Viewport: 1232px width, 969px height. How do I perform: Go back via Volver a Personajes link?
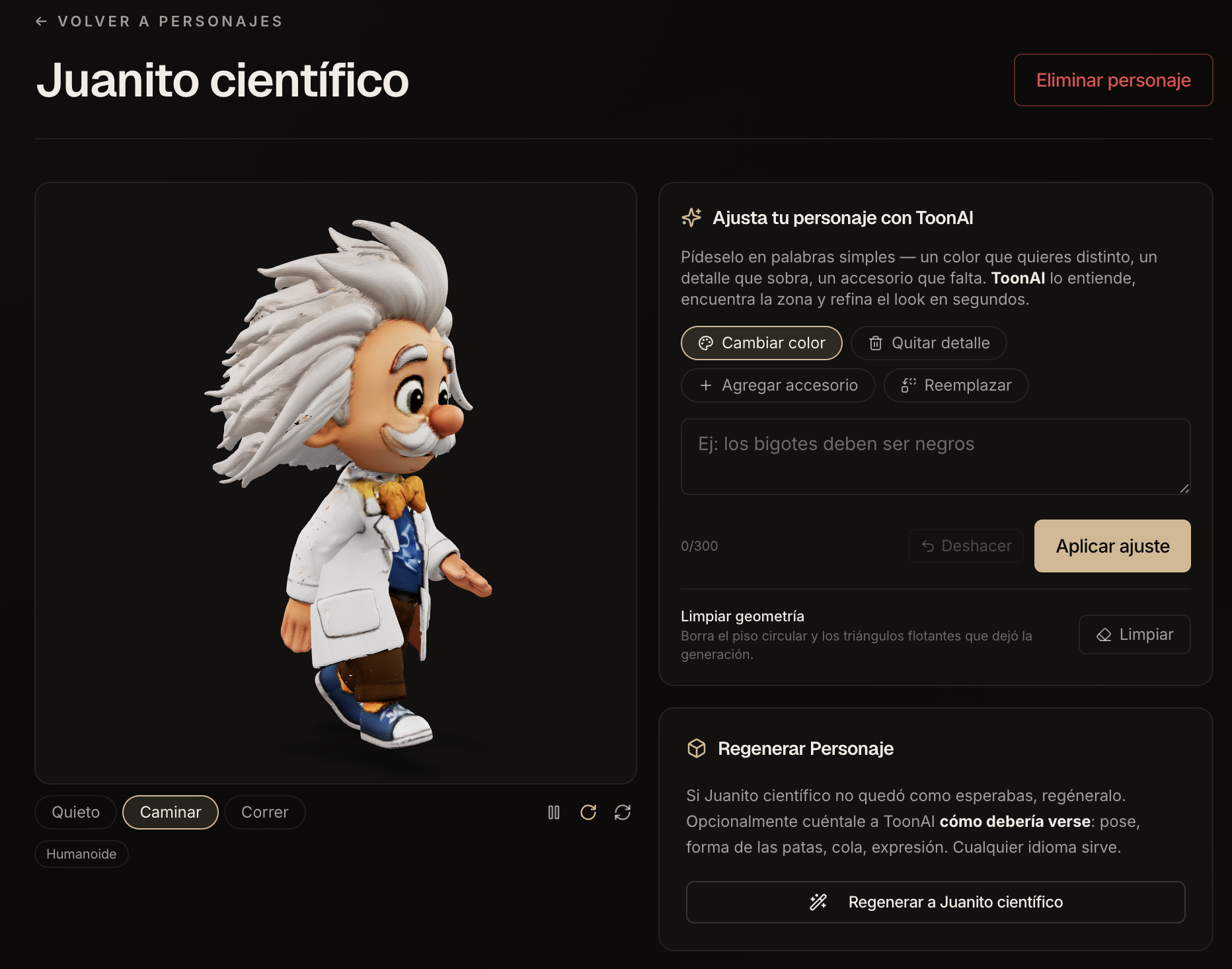tap(159, 21)
